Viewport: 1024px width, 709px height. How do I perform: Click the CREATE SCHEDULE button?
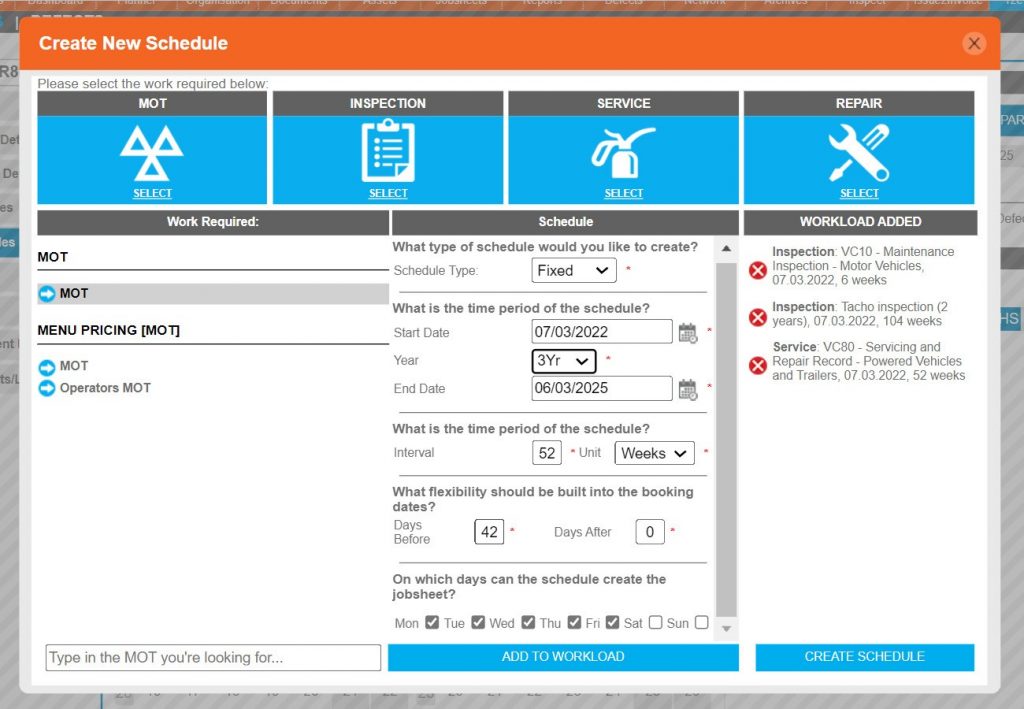point(864,657)
